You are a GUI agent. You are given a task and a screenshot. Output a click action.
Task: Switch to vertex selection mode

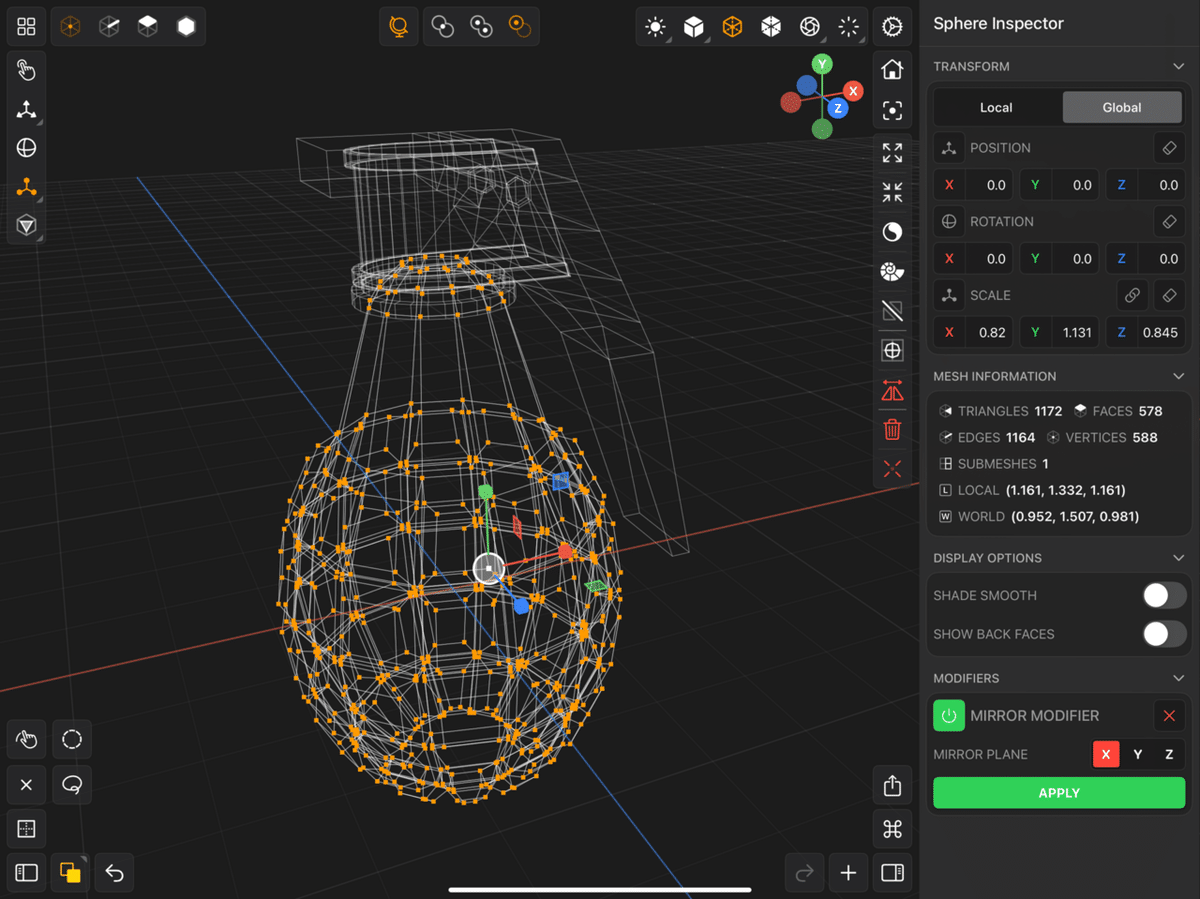[x=68, y=26]
